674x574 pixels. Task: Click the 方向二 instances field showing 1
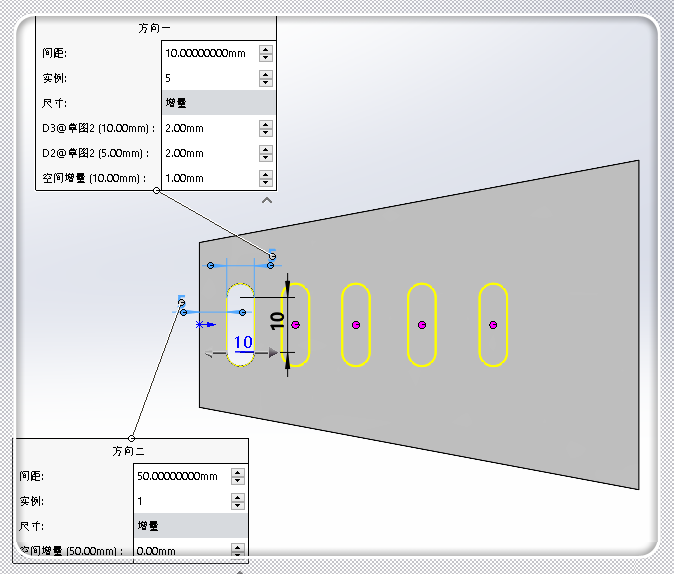pos(182,501)
